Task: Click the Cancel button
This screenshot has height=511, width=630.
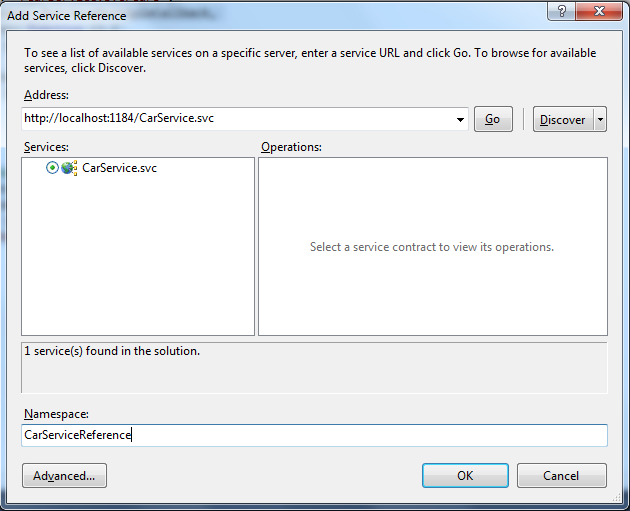Action: point(561,476)
